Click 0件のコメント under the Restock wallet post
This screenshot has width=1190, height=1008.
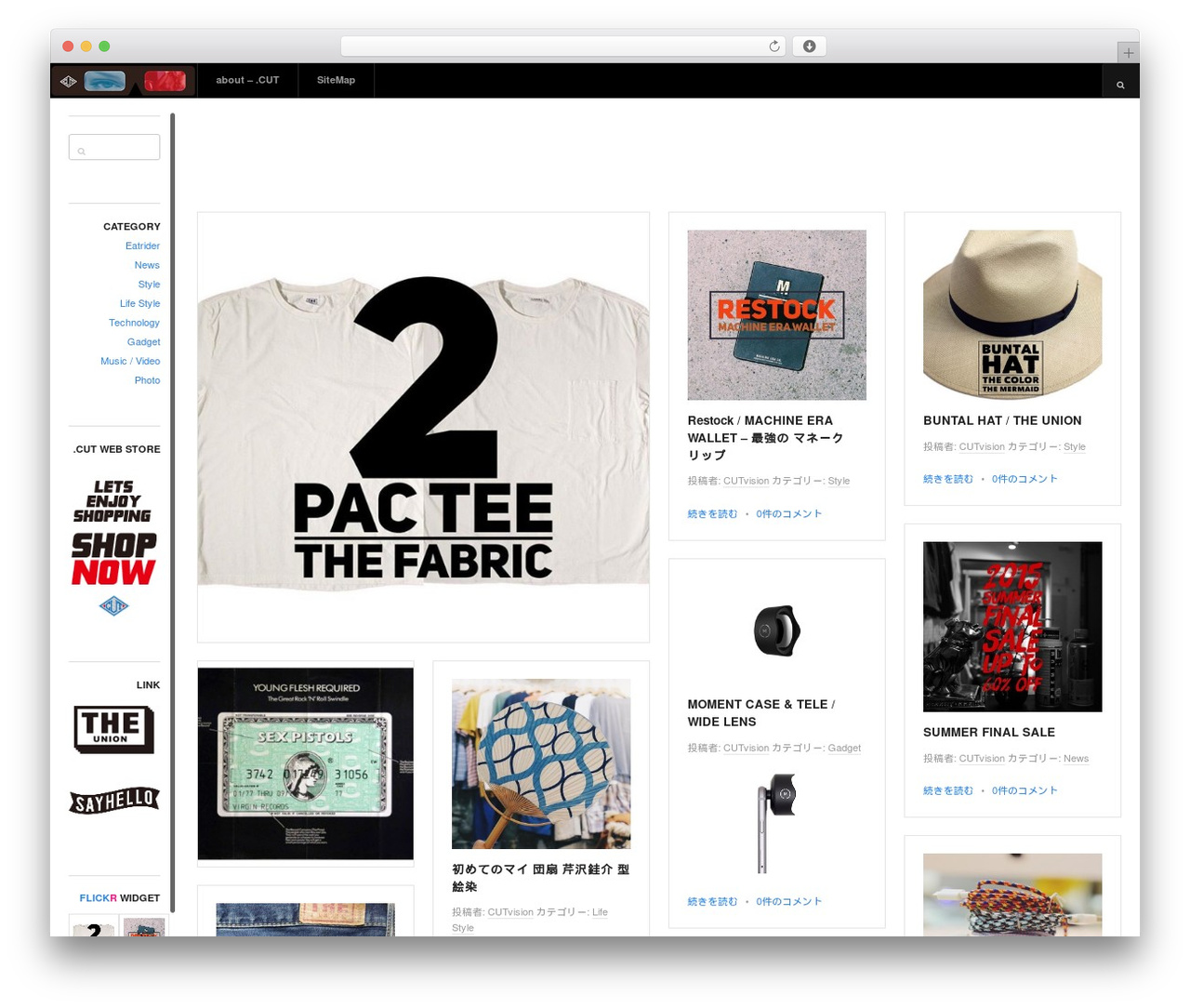[789, 513]
